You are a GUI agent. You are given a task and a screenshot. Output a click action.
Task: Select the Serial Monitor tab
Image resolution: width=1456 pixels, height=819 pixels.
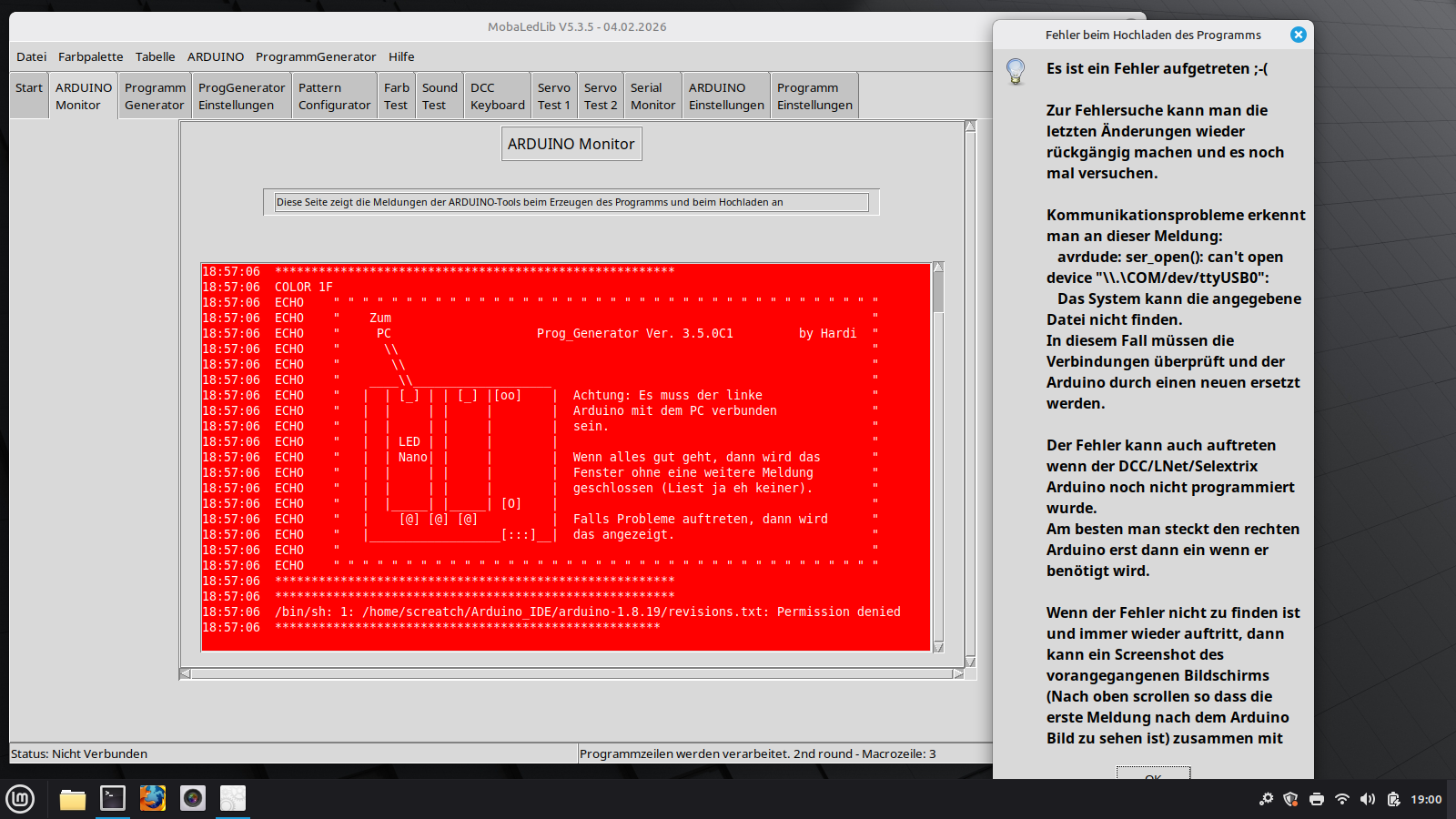click(652, 96)
